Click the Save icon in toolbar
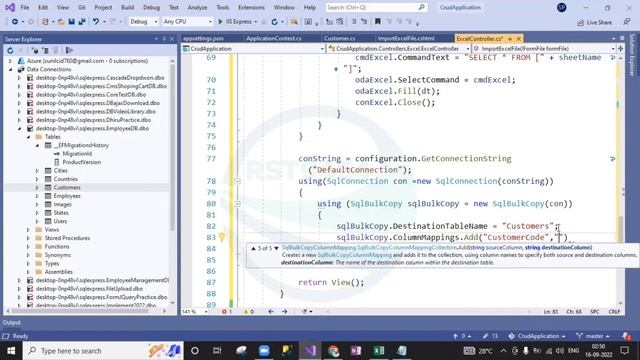The width and height of the screenshot is (640, 360). [71, 22]
